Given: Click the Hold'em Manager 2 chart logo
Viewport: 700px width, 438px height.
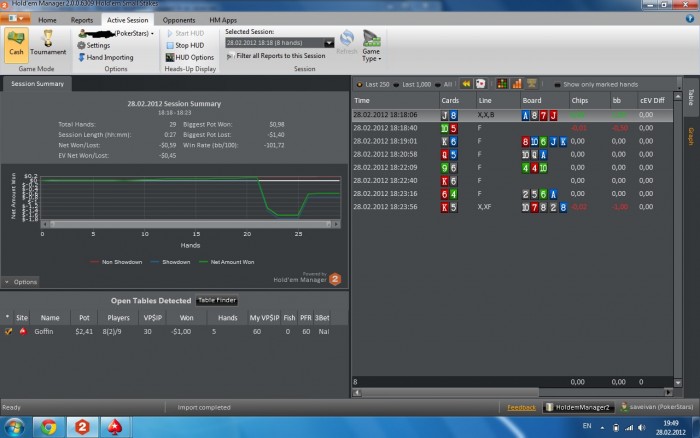Looking at the screenshot, I should coord(335,279).
